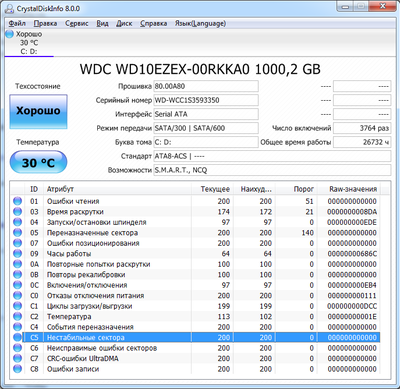Click status icon for C8 Ошибки записи
This screenshot has width=400, height=389.
(x=17, y=369)
